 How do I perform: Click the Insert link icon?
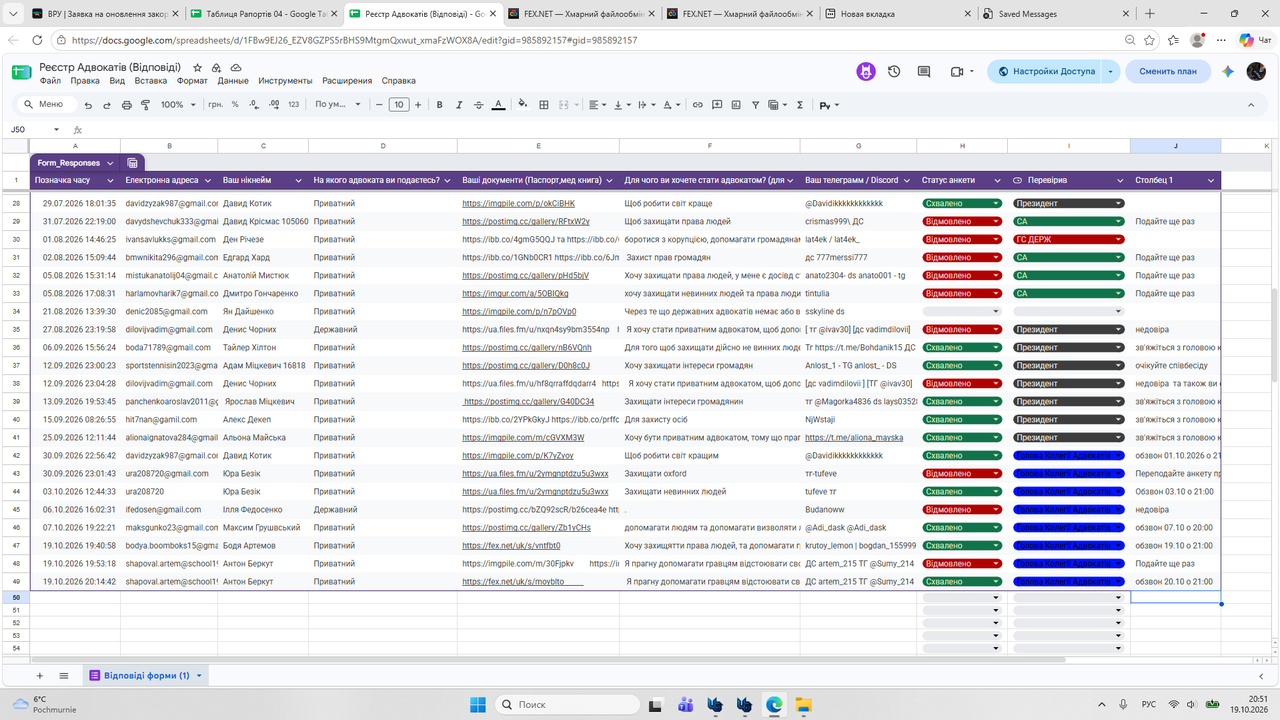click(698, 105)
